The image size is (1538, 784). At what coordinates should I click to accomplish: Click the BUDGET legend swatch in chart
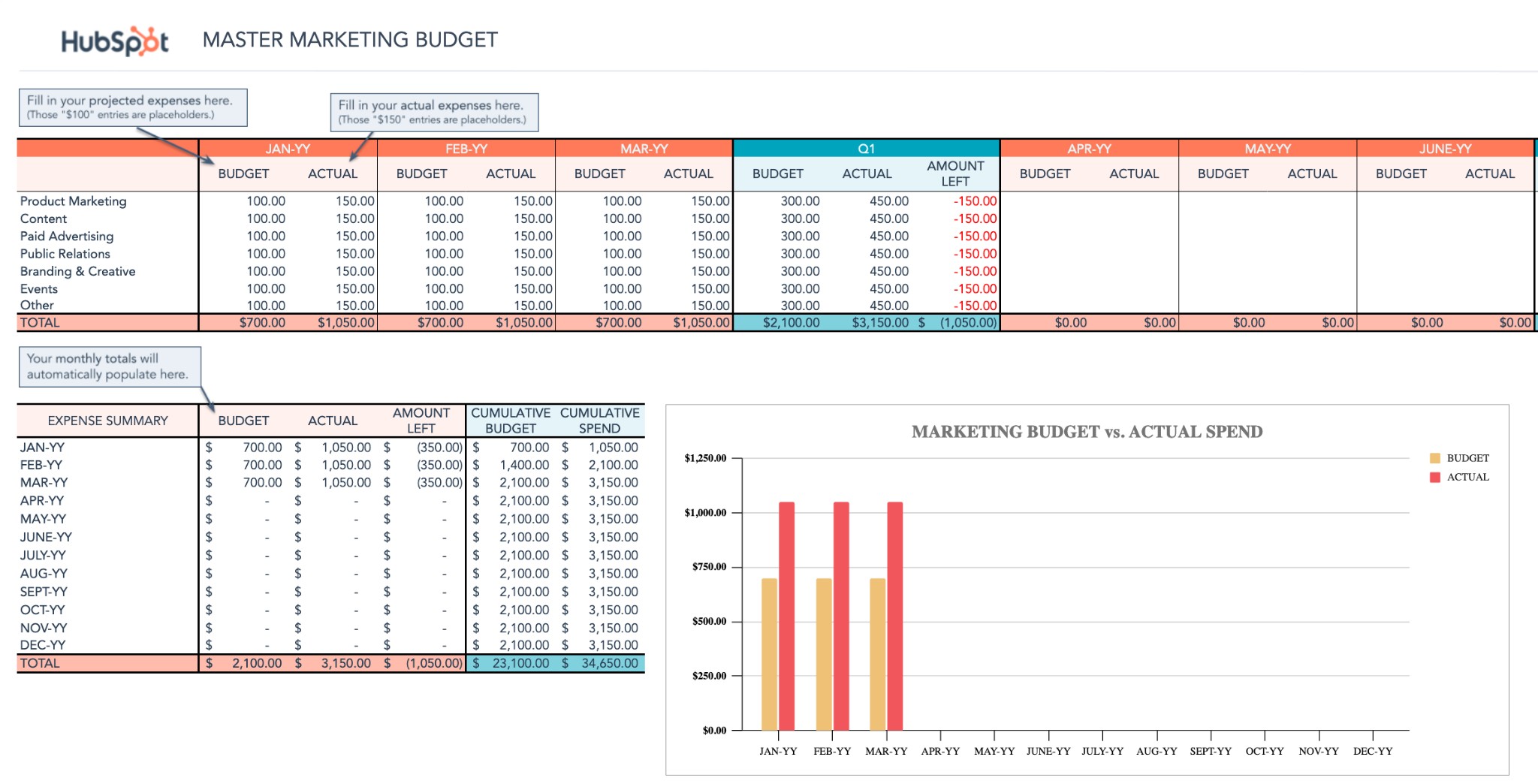tap(1434, 458)
